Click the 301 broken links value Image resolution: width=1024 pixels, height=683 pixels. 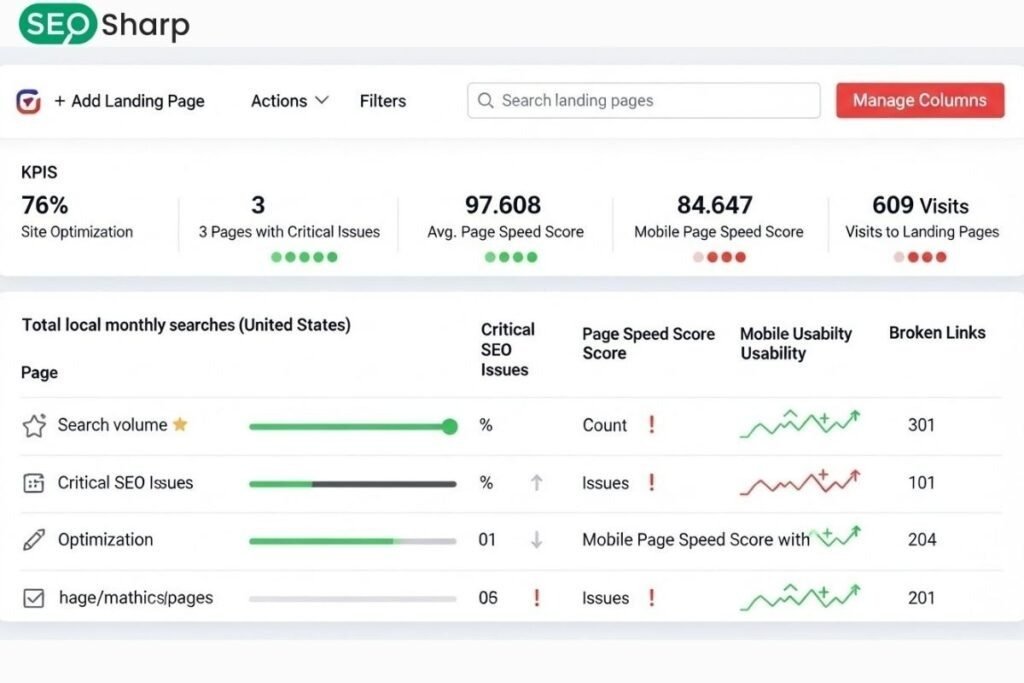pyautogui.click(x=921, y=425)
